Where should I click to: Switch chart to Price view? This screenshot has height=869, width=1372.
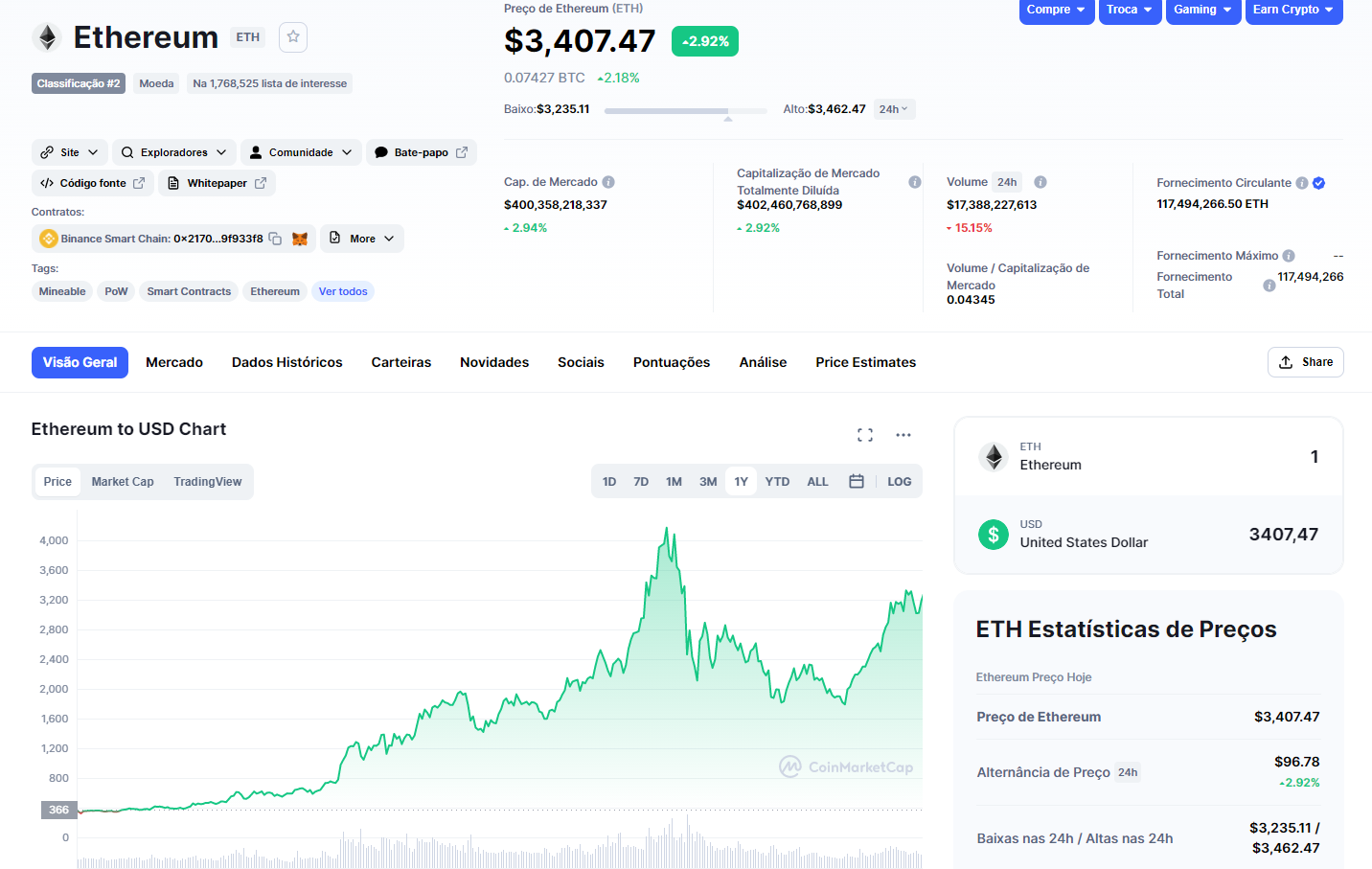(57, 481)
